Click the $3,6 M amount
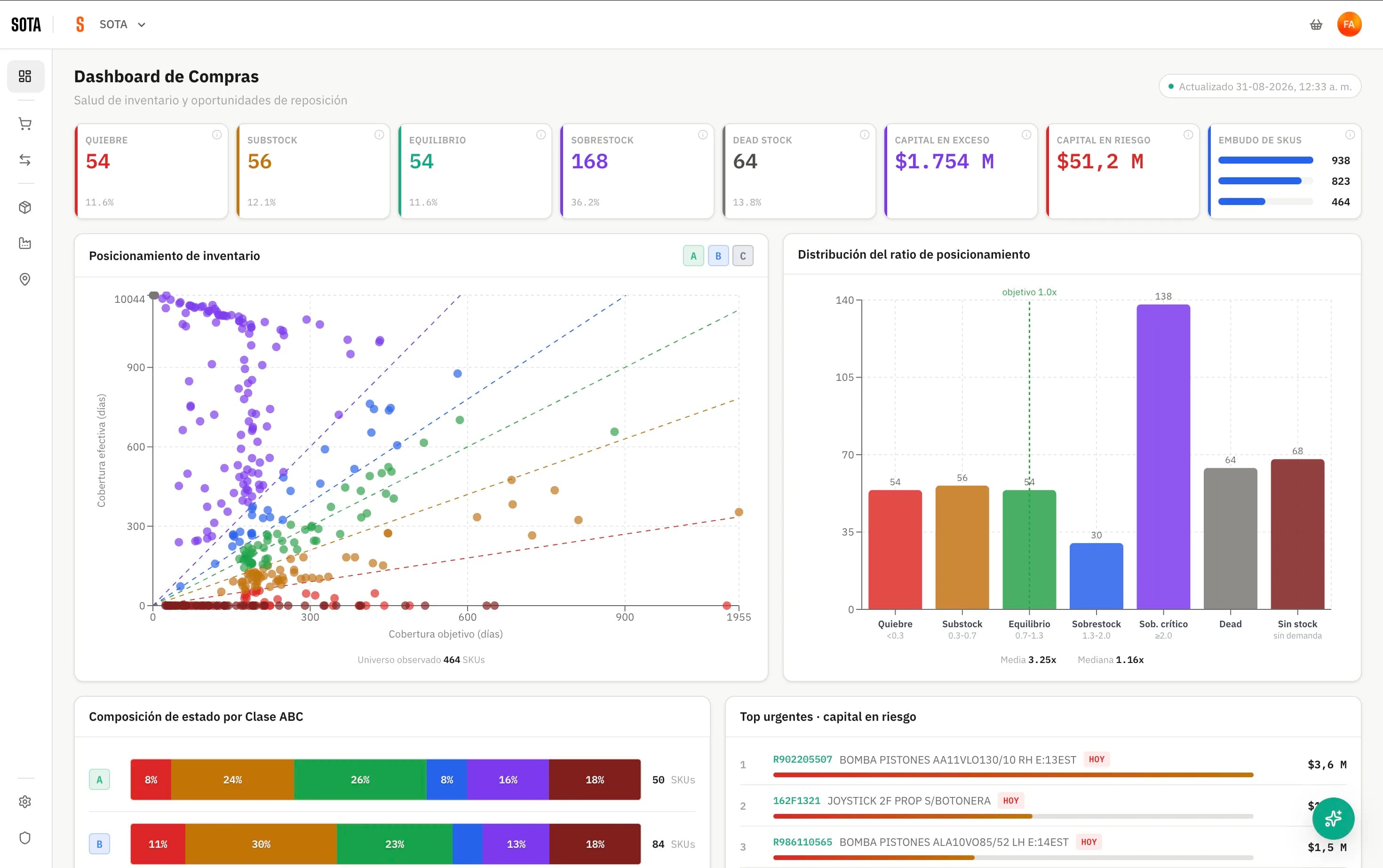The height and width of the screenshot is (868, 1383). 1327,765
